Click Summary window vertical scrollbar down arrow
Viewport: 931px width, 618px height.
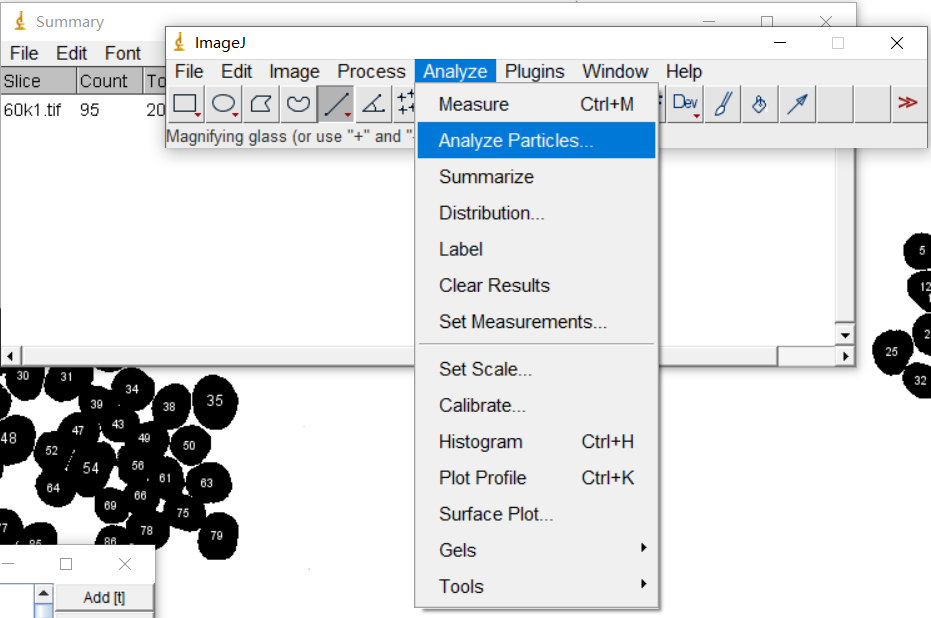pyautogui.click(x=846, y=336)
